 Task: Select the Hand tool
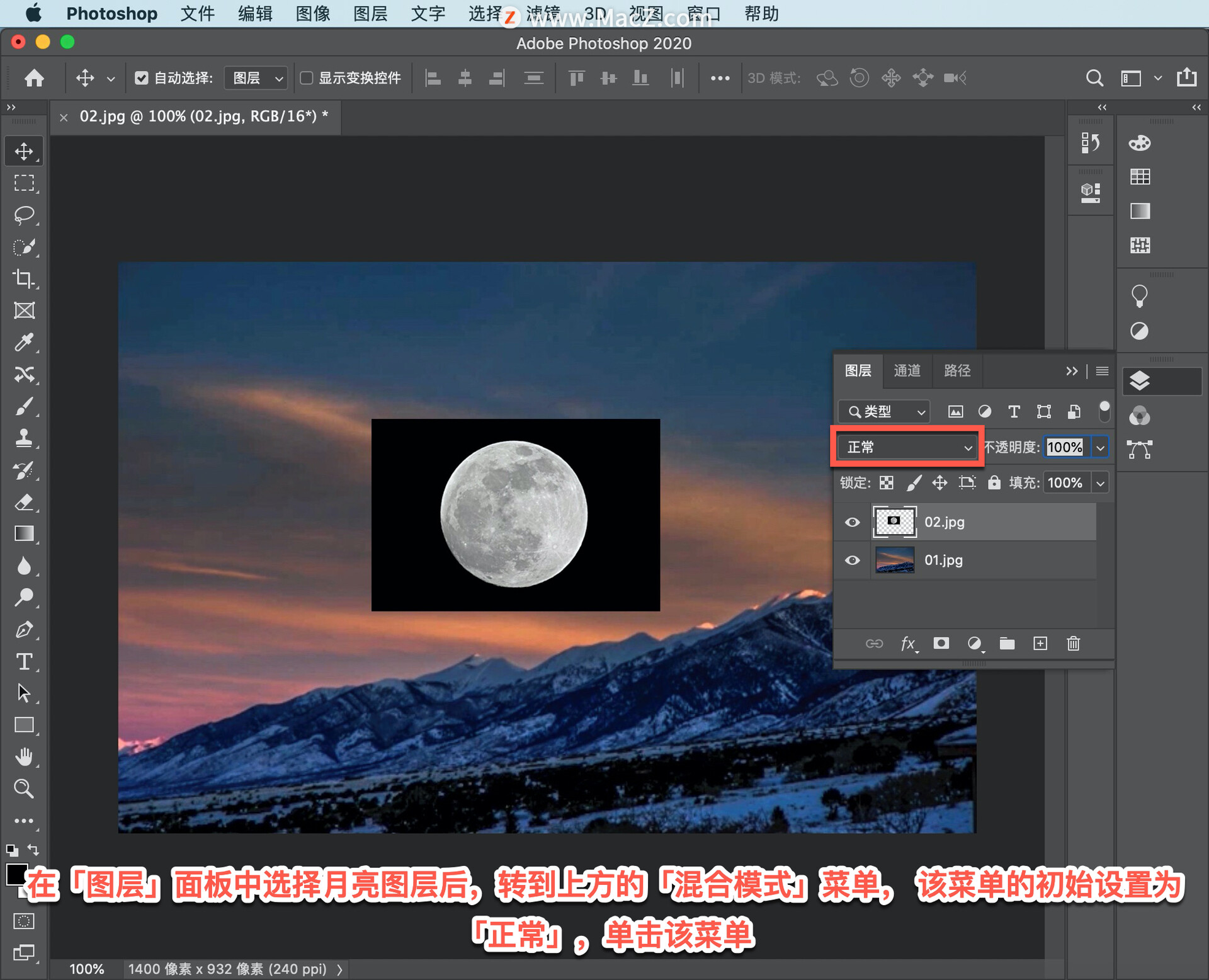tap(24, 757)
